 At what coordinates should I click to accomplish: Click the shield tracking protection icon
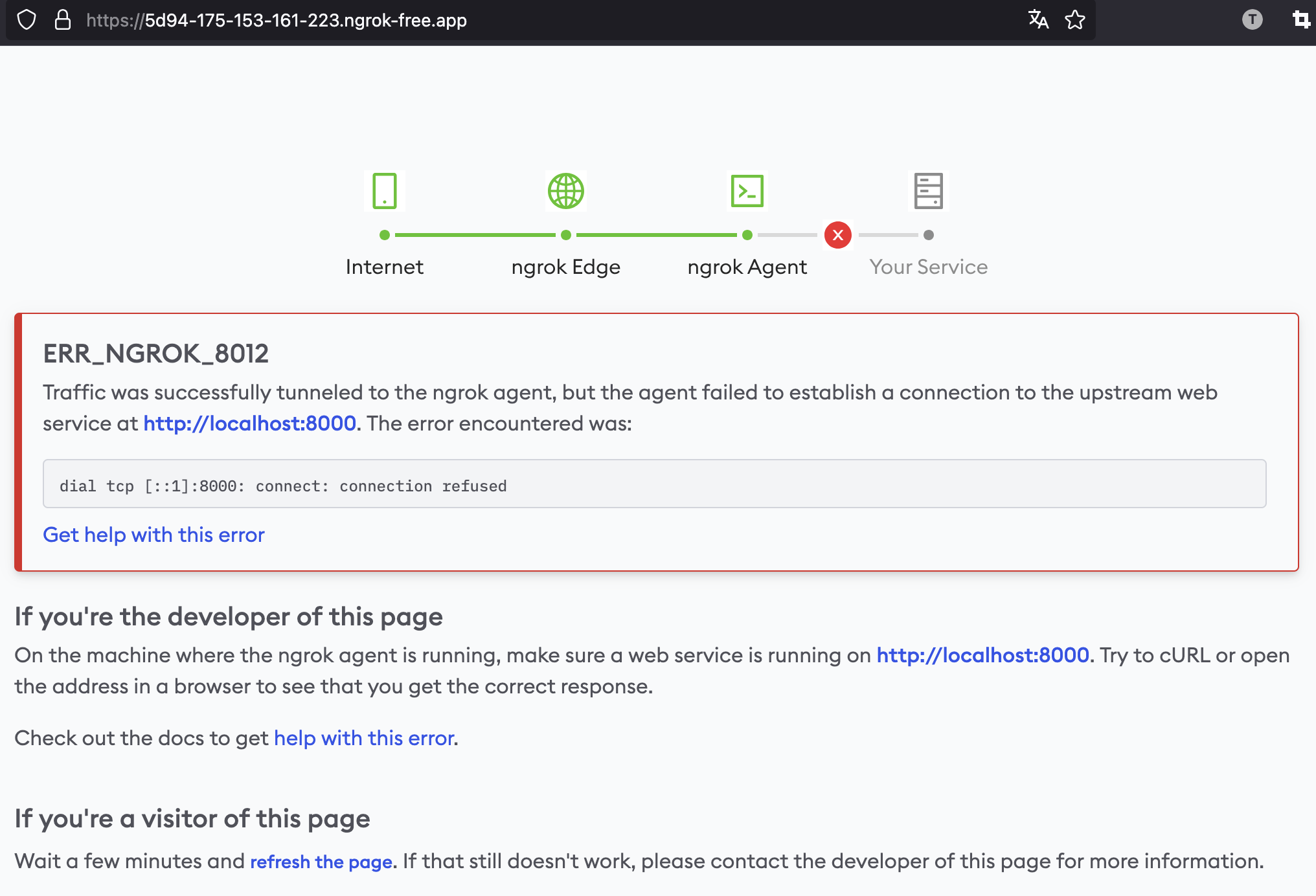(x=27, y=20)
